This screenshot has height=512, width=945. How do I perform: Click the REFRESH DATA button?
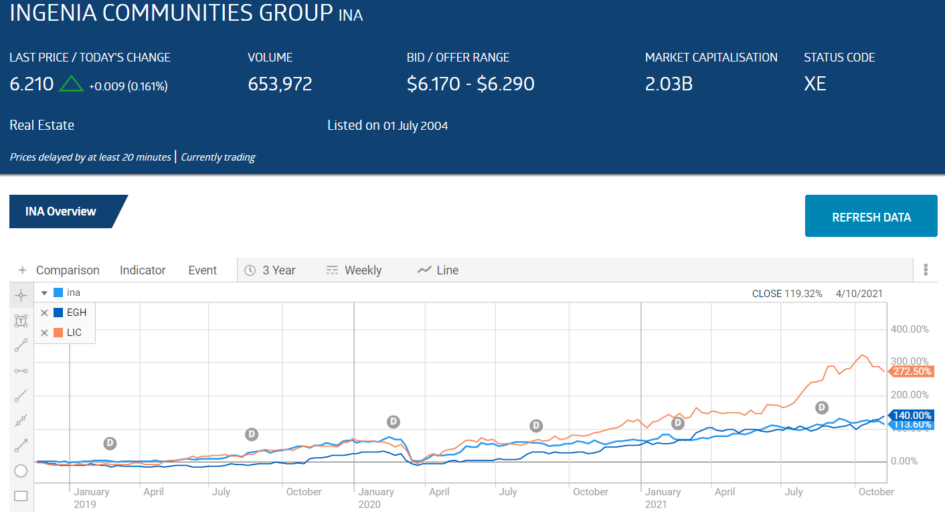[x=871, y=216]
